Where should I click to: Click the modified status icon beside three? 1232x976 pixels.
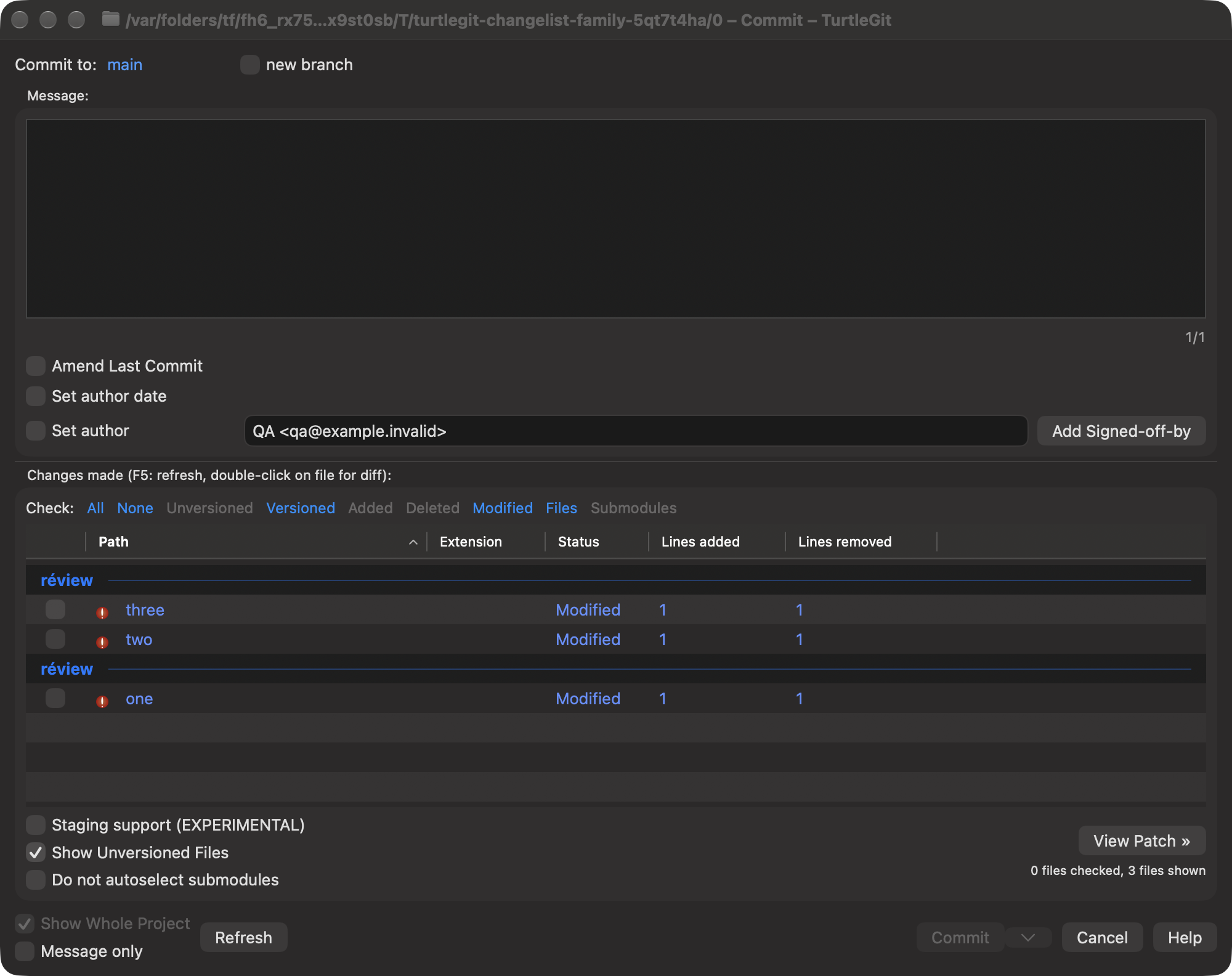point(102,612)
